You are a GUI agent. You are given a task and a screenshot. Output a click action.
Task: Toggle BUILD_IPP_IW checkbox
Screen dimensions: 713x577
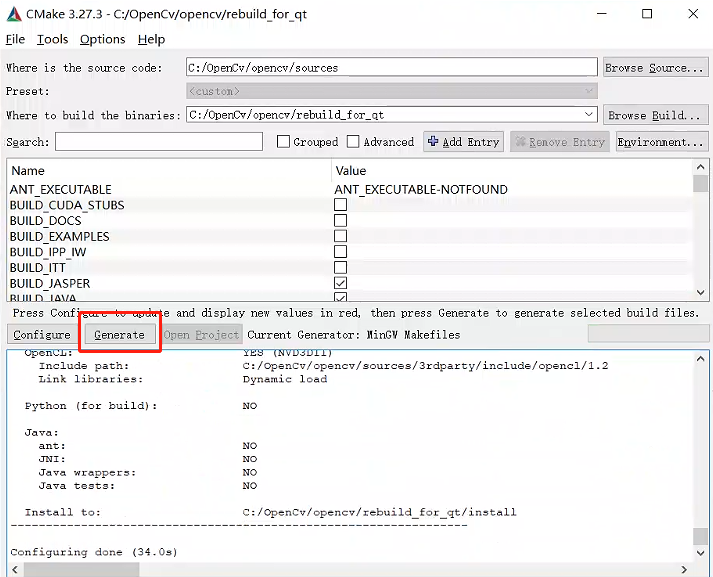(340, 251)
